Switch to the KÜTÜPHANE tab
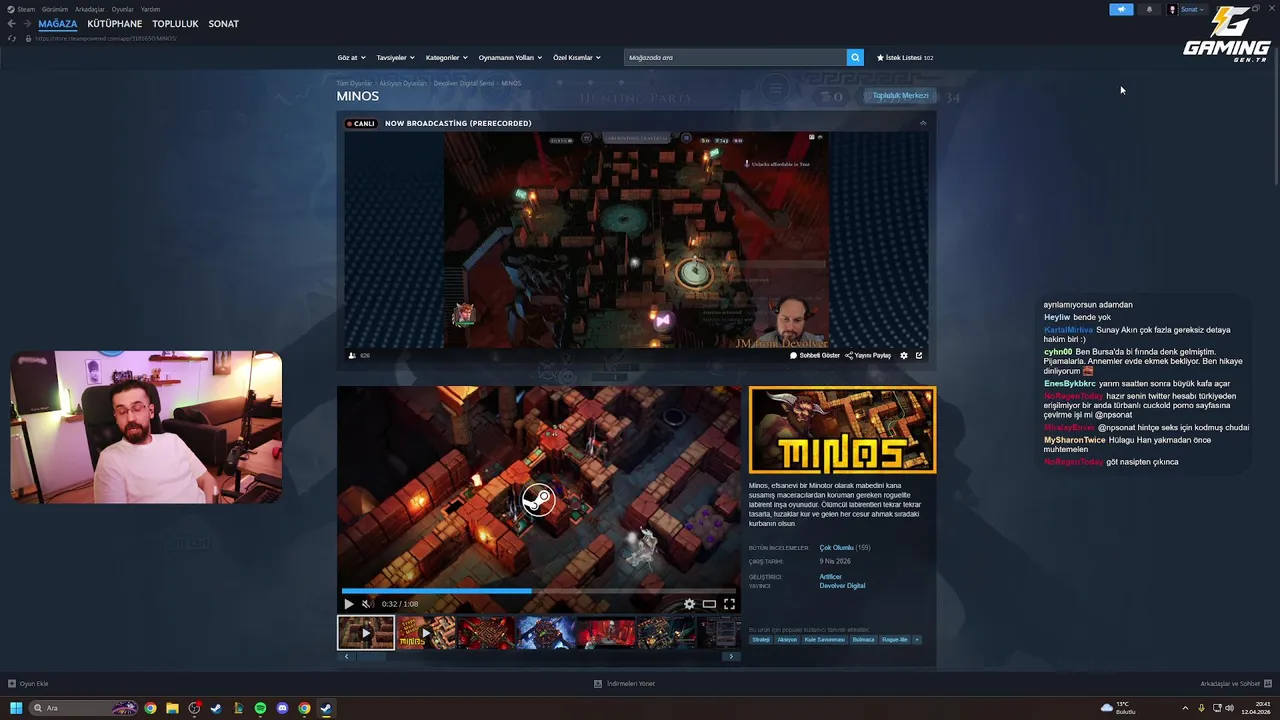This screenshot has height=720, width=1280. [x=115, y=23]
